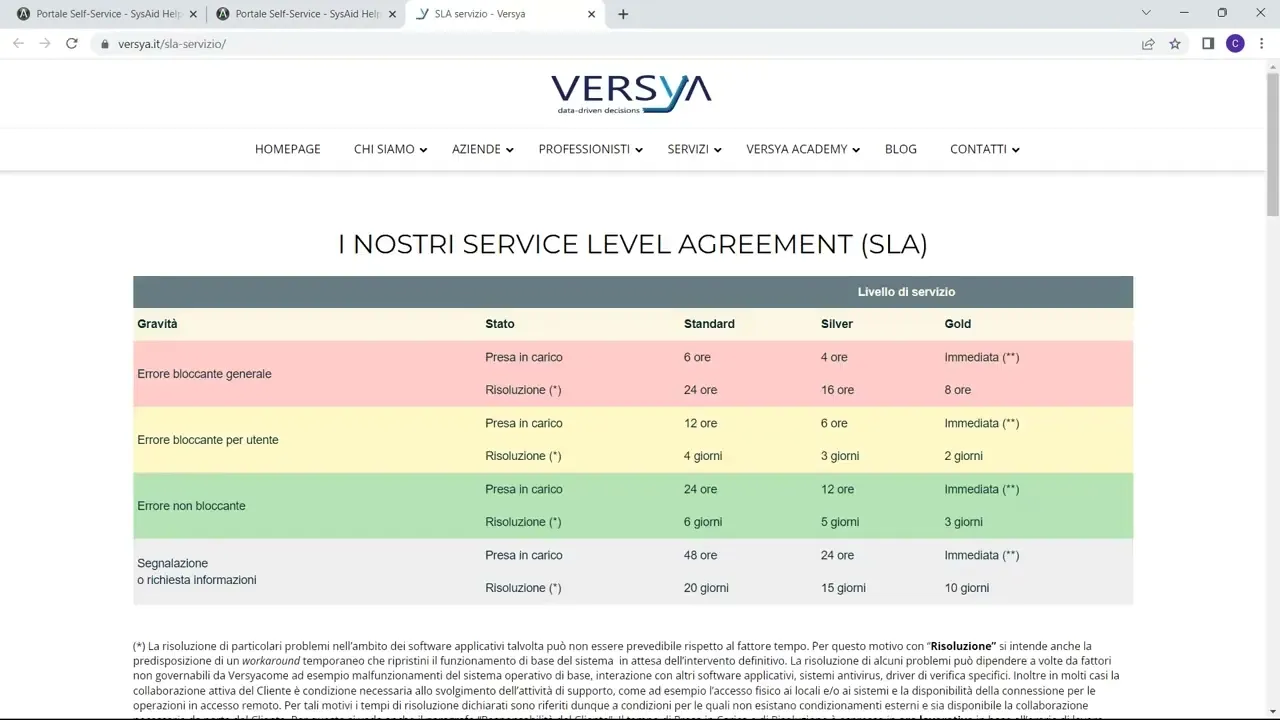
Task: Click the 2 giorni Gold cell
Action: 964,456
